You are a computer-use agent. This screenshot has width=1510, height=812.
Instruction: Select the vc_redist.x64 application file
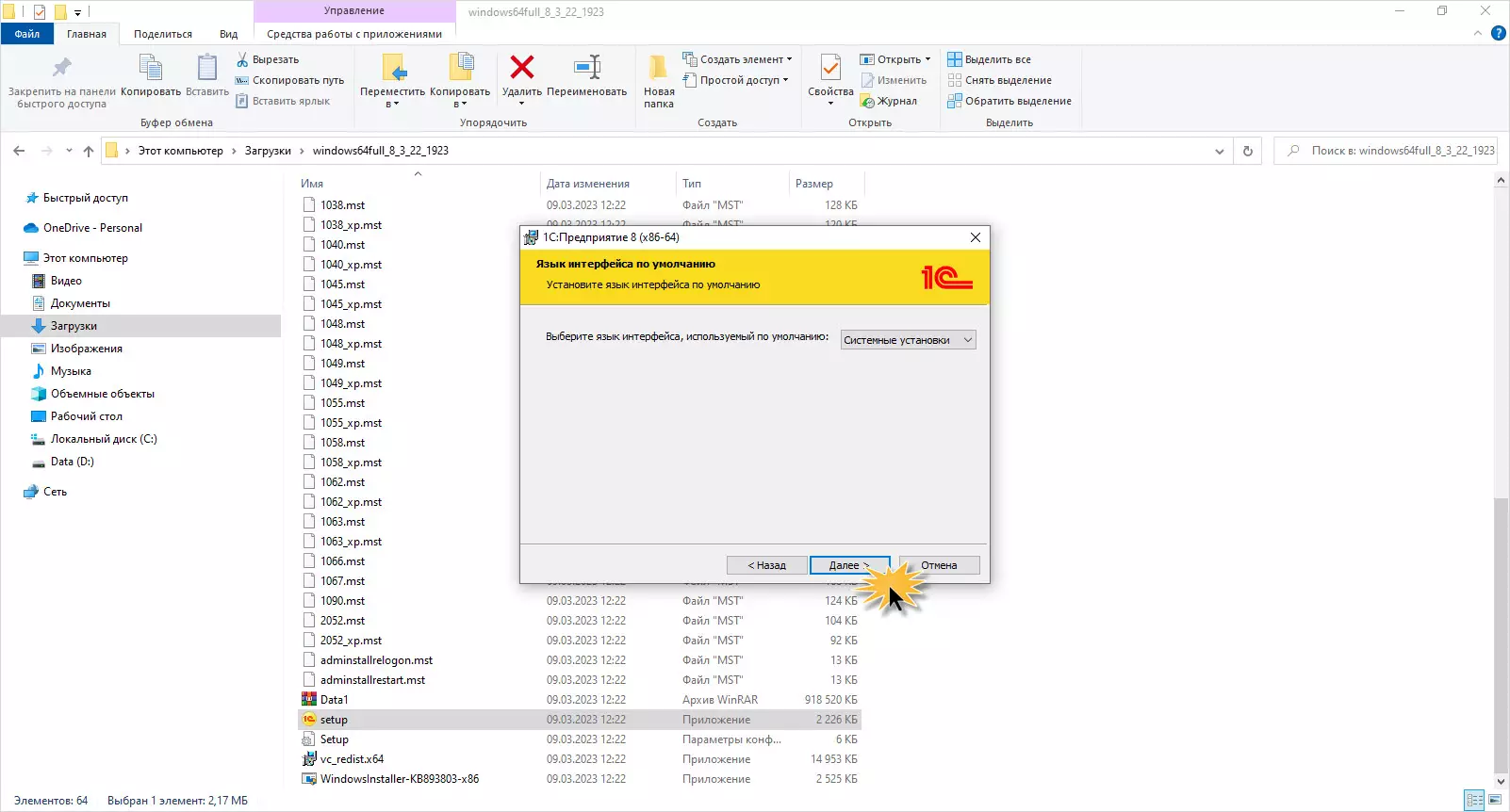coord(579,759)
